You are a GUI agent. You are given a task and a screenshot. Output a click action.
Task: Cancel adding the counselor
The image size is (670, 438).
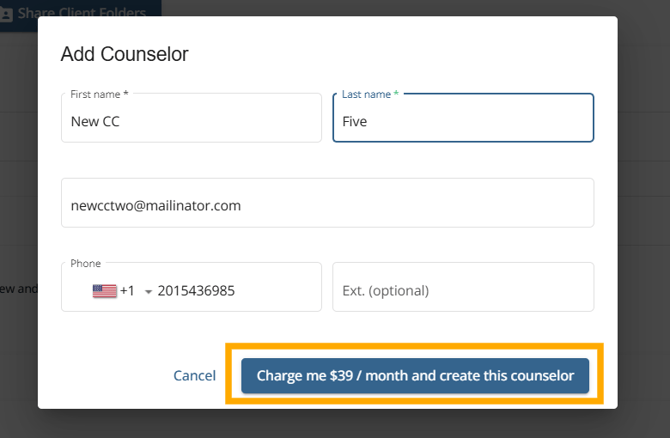(194, 376)
